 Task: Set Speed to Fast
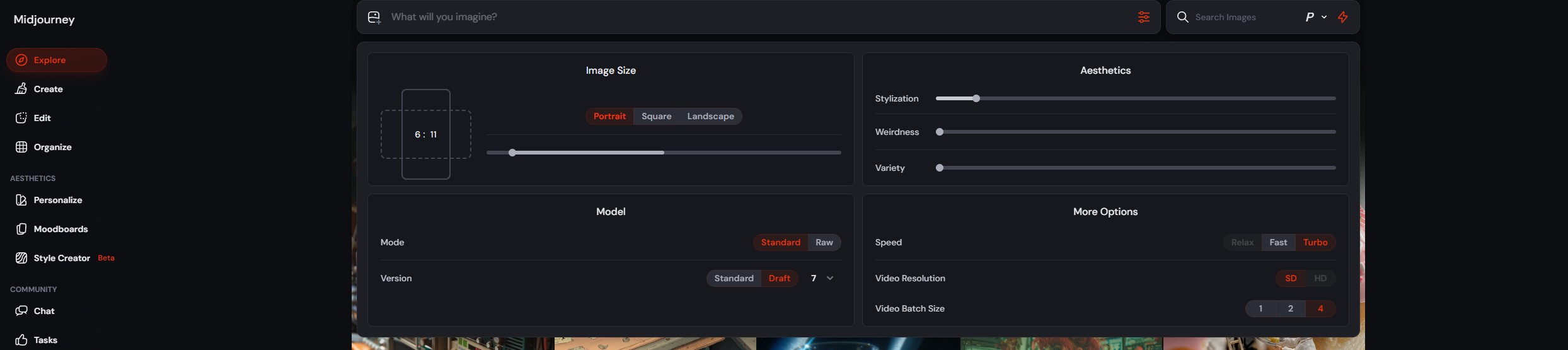(1278, 242)
